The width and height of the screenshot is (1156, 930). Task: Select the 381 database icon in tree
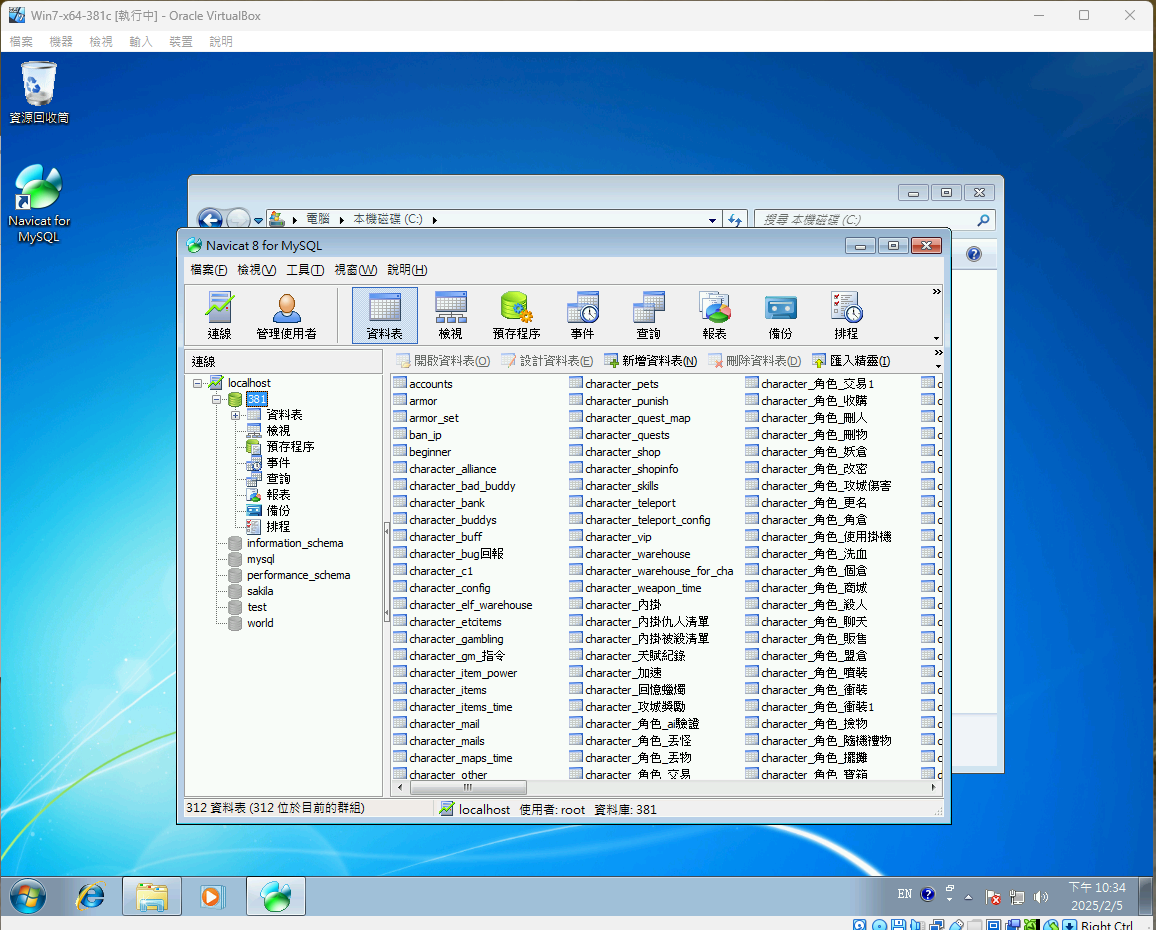[x=235, y=399]
